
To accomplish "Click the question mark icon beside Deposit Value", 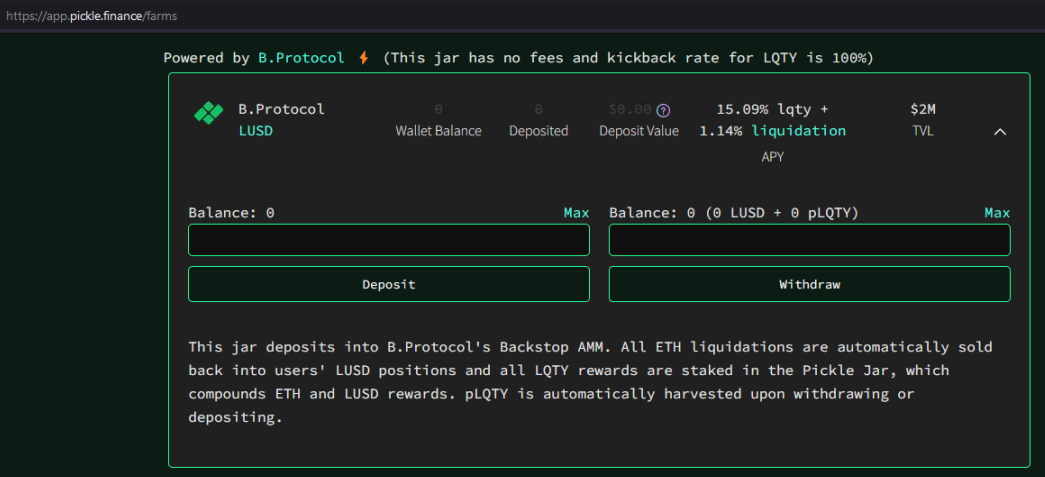I will click(662, 110).
